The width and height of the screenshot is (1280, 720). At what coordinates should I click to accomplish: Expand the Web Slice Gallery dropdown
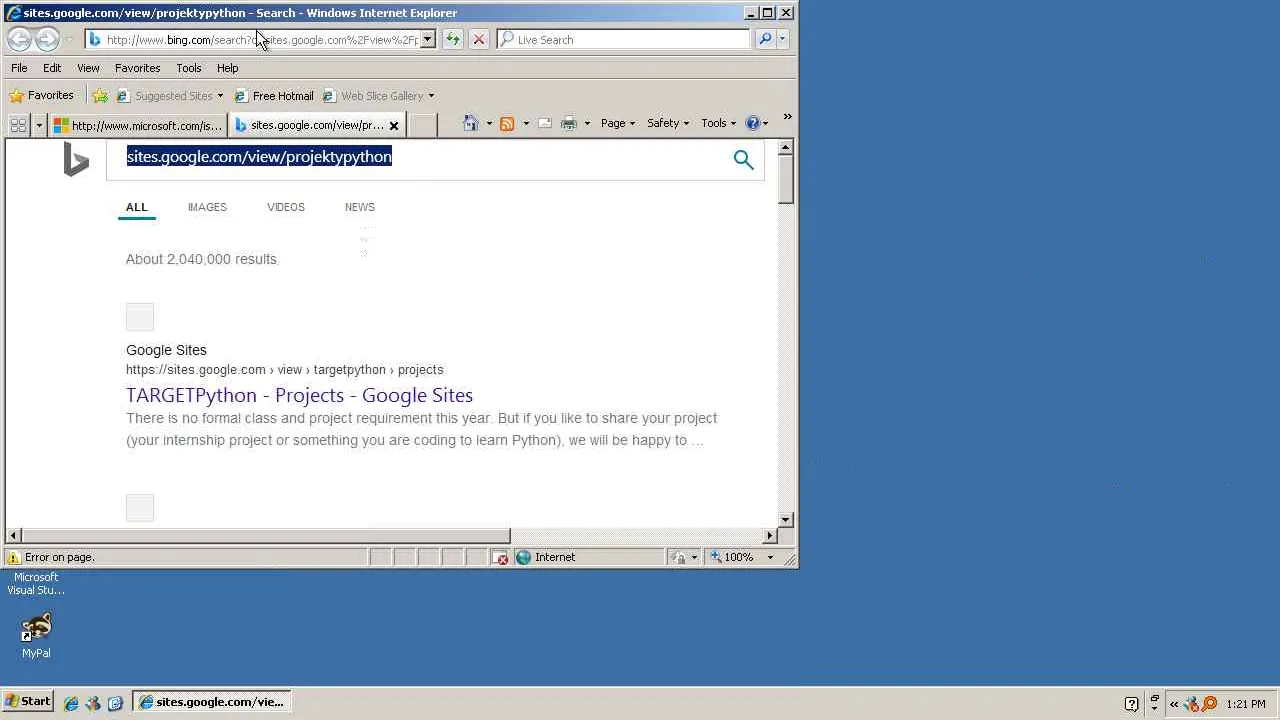[431, 96]
